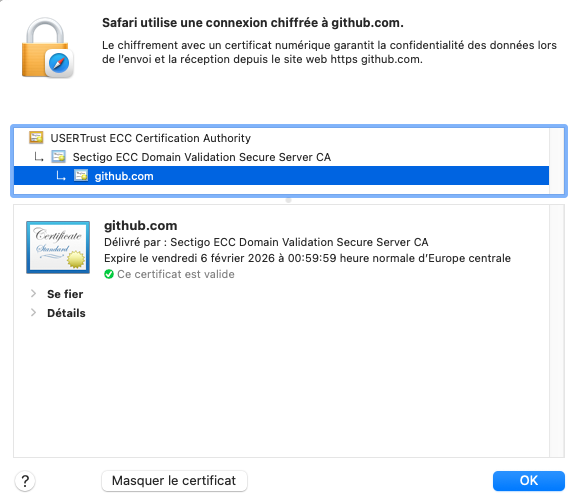Image resolution: width=578 pixels, height=500 pixels.
Task: Click the Safari utilise une connexion chiffrée heading
Action: point(253,23)
